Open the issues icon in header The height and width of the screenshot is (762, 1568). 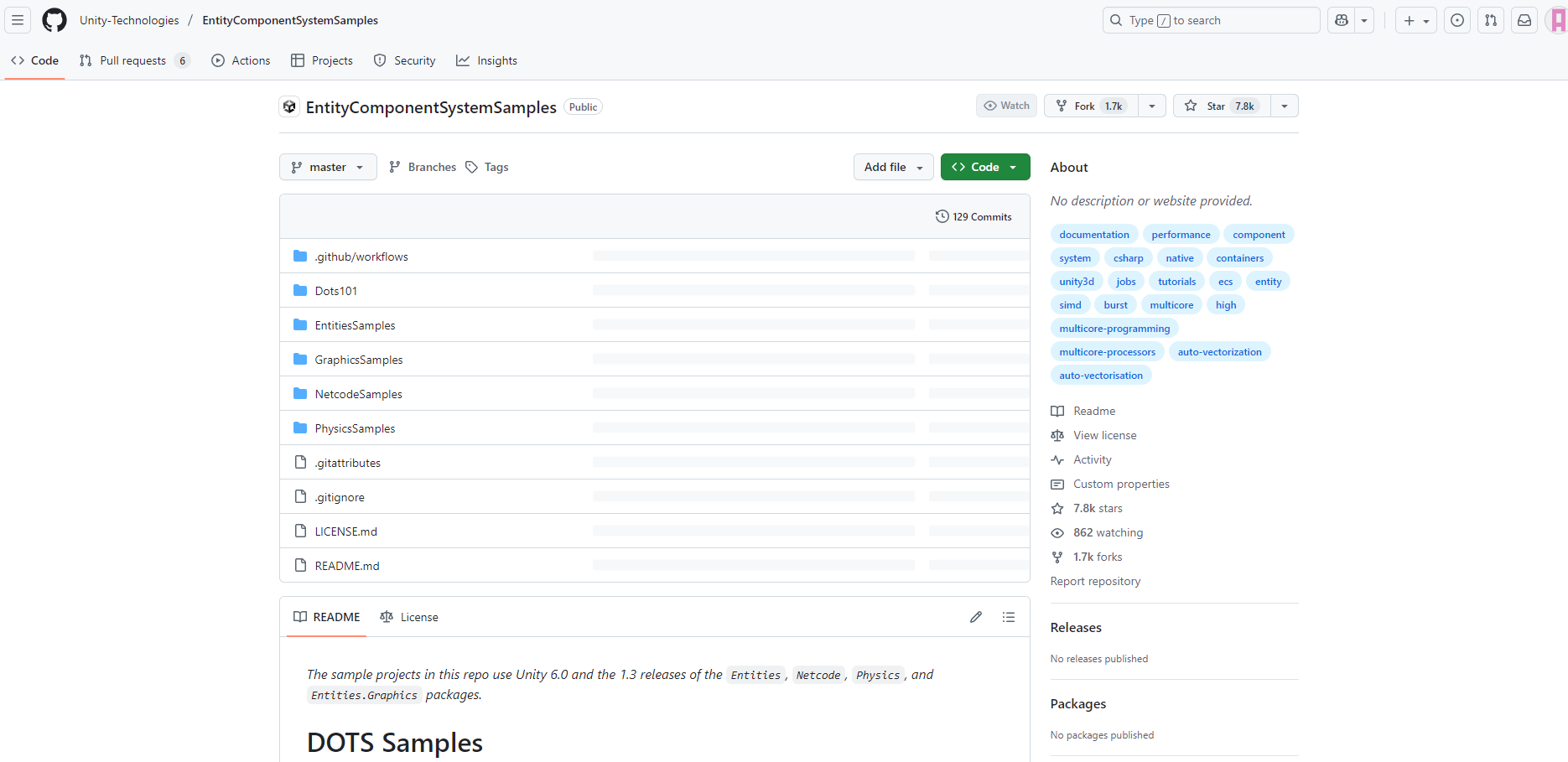[1457, 20]
